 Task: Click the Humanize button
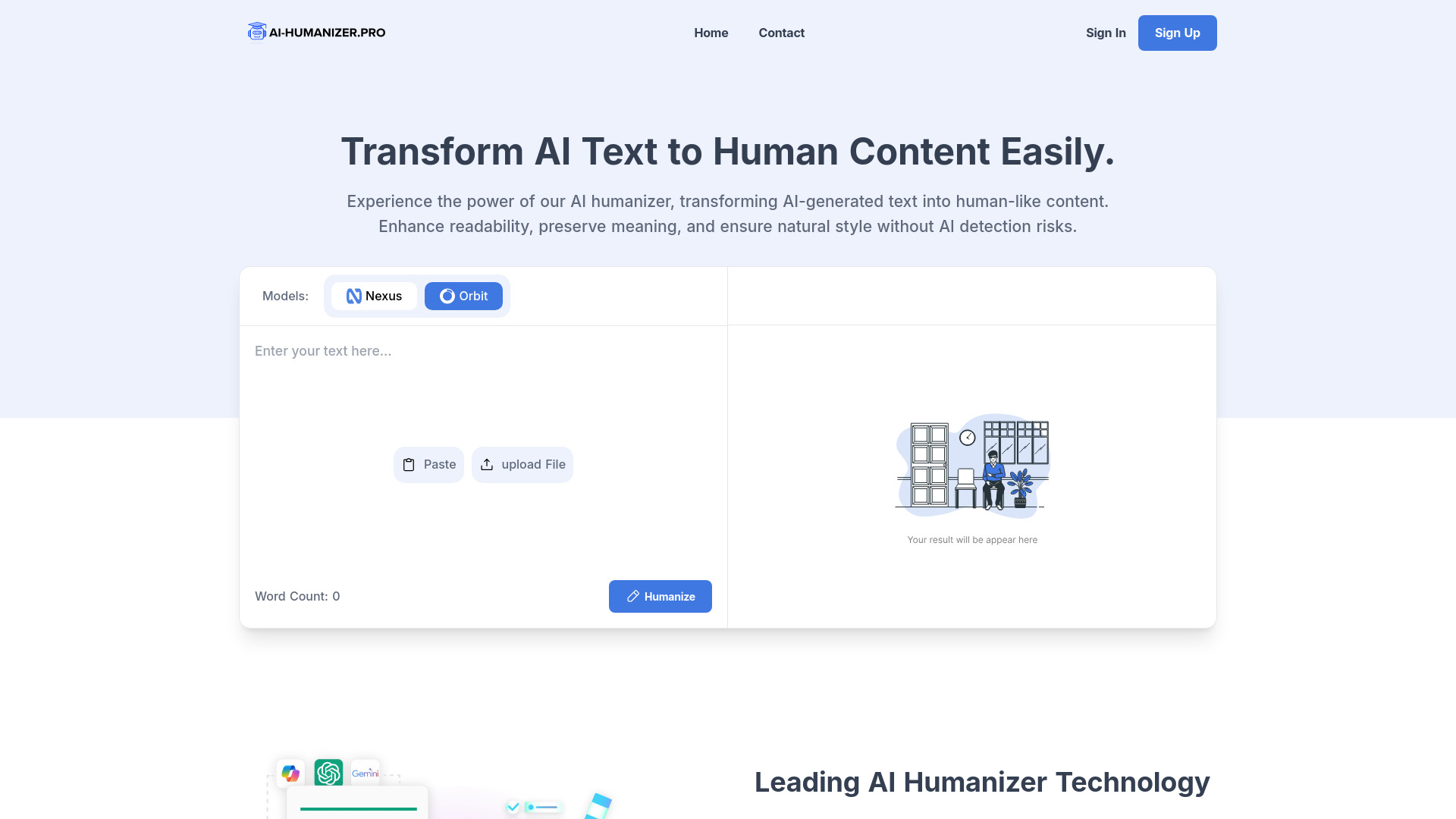click(660, 596)
